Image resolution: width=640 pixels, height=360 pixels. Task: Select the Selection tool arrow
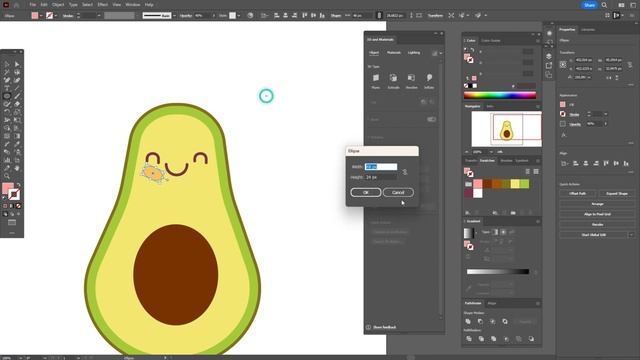pyautogui.click(x=7, y=64)
